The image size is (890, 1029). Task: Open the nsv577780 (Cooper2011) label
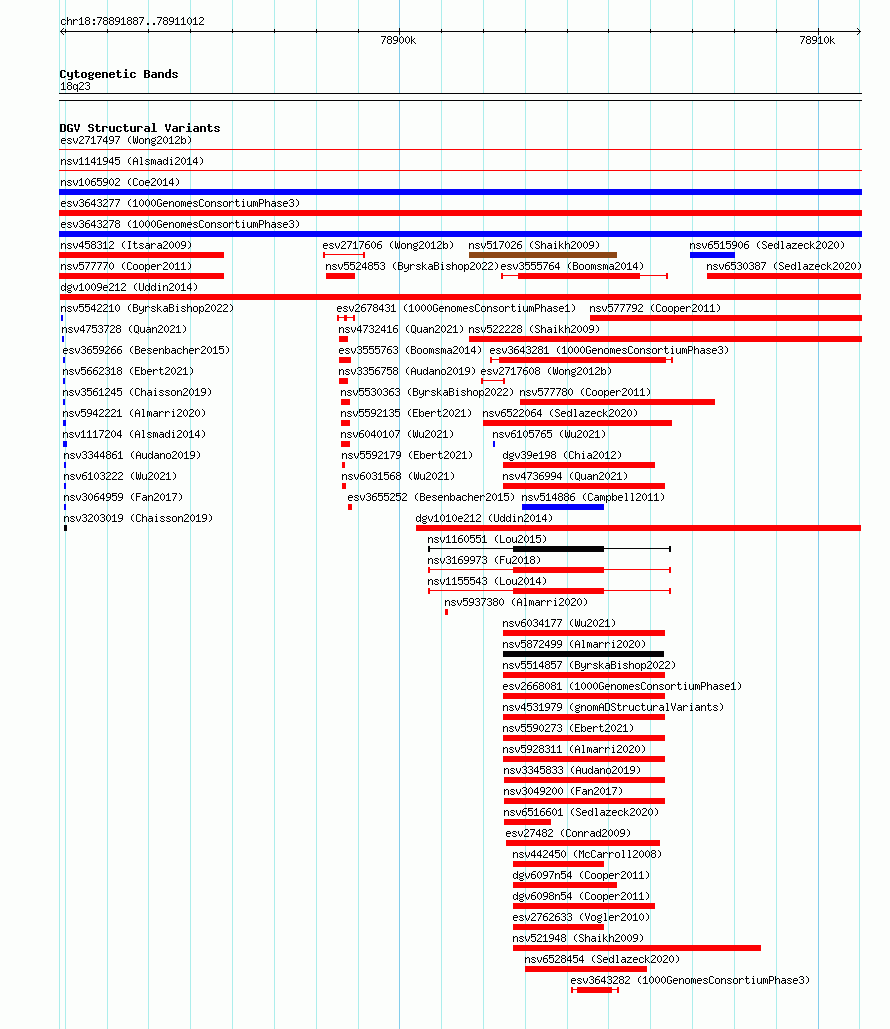585,392
